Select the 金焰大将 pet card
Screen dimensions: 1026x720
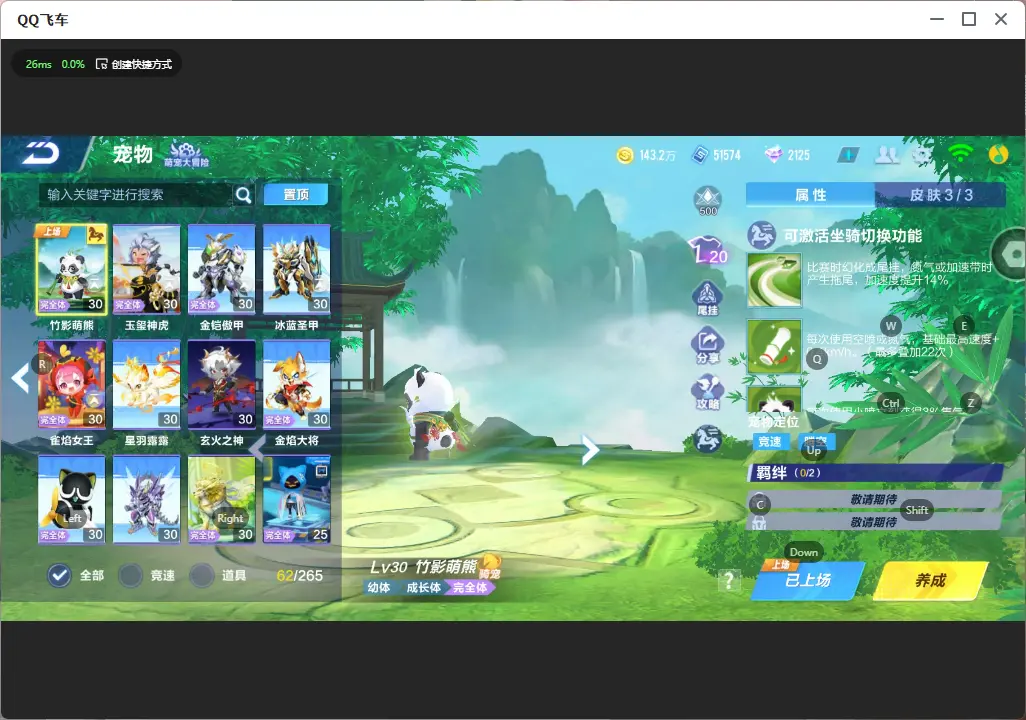tap(296, 385)
